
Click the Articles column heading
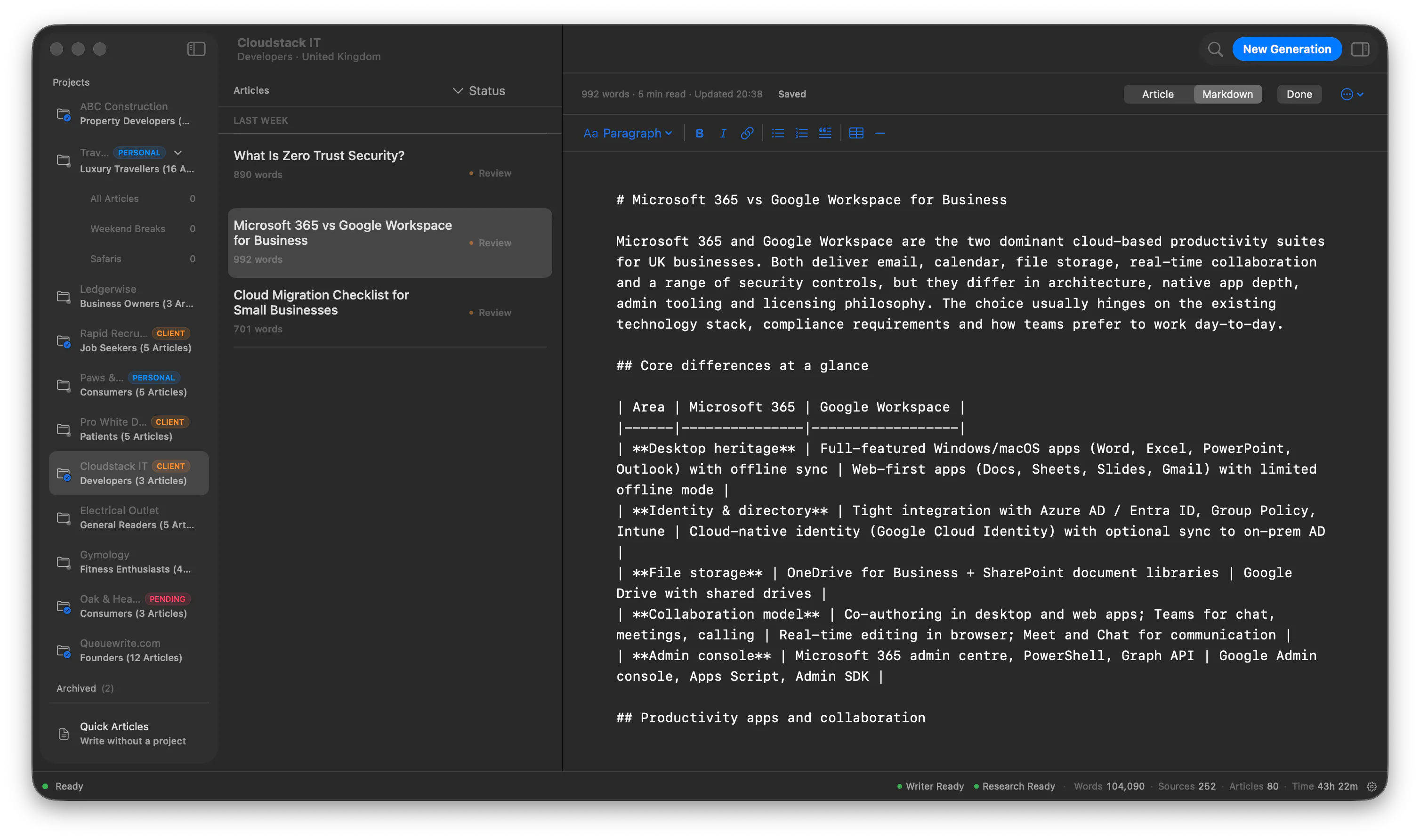[251, 90]
